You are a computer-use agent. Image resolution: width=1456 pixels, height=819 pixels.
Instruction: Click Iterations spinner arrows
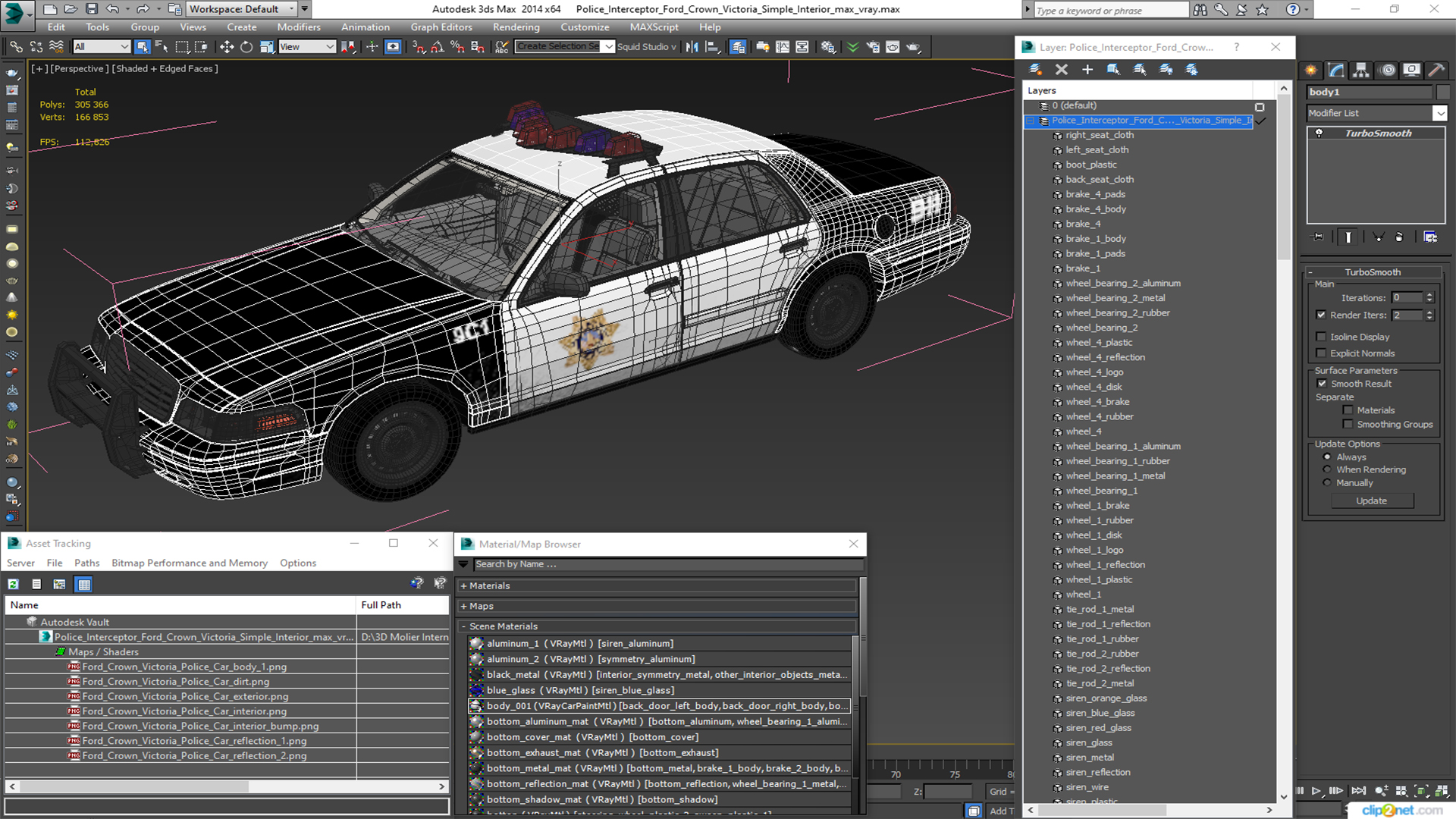pyautogui.click(x=1429, y=298)
